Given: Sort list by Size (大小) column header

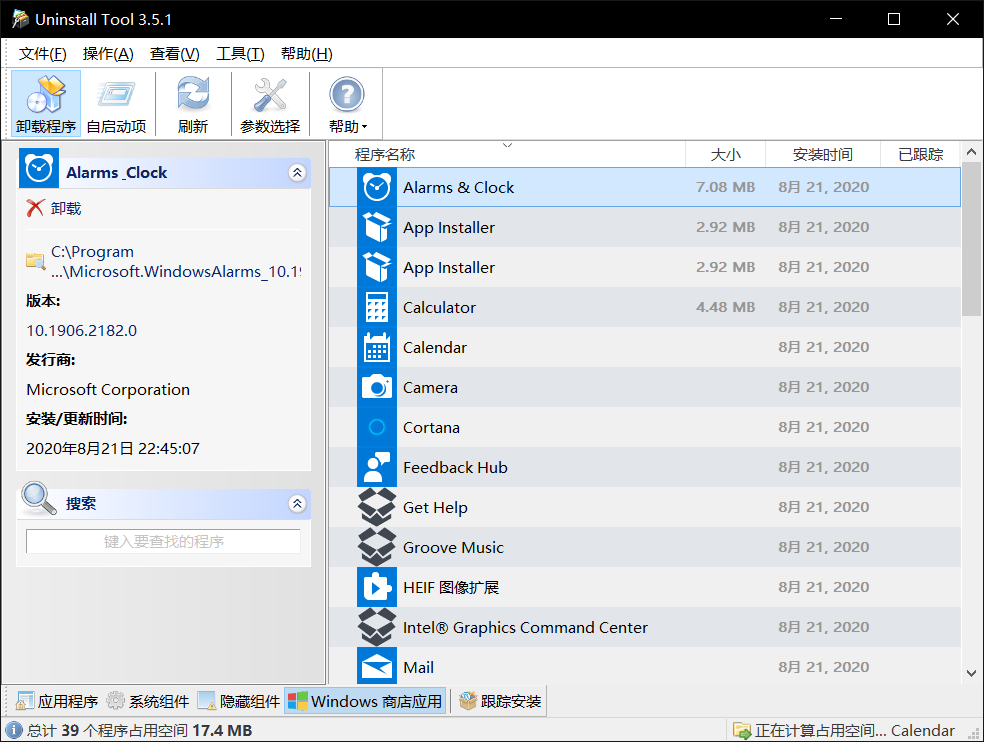Looking at the screenshot, I should coord(725,155).
